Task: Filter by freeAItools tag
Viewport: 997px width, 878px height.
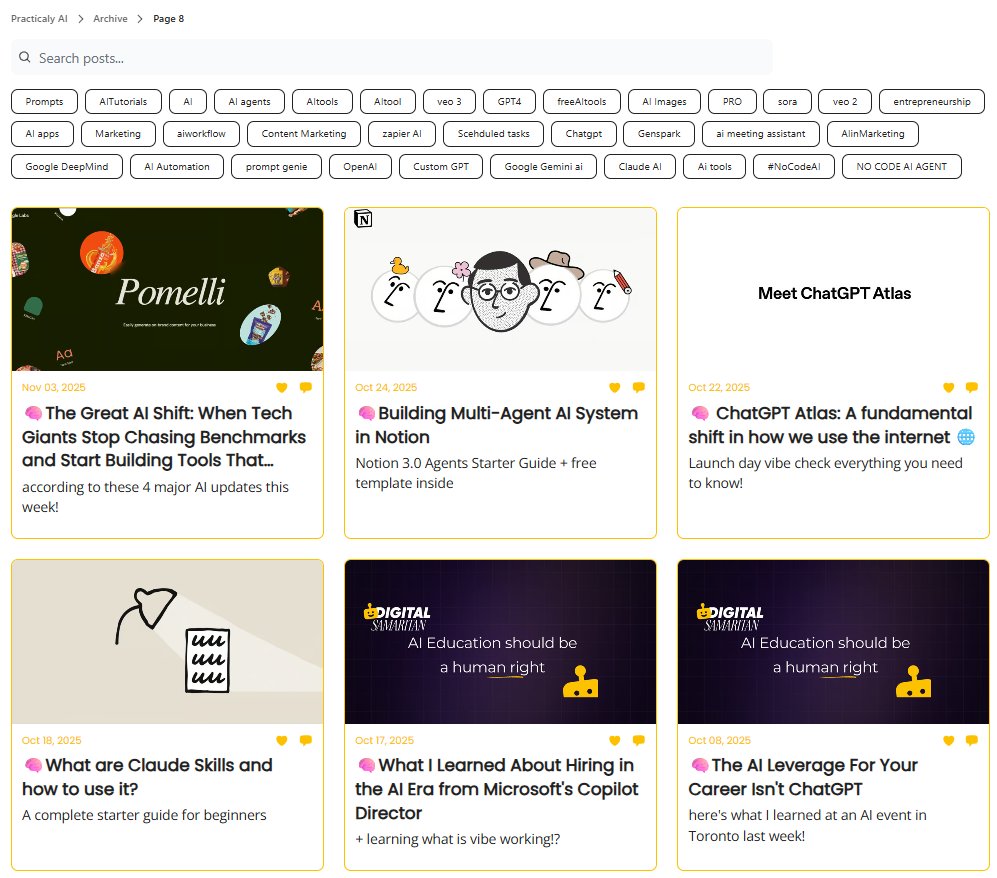Action: click(x=582, y=102)
